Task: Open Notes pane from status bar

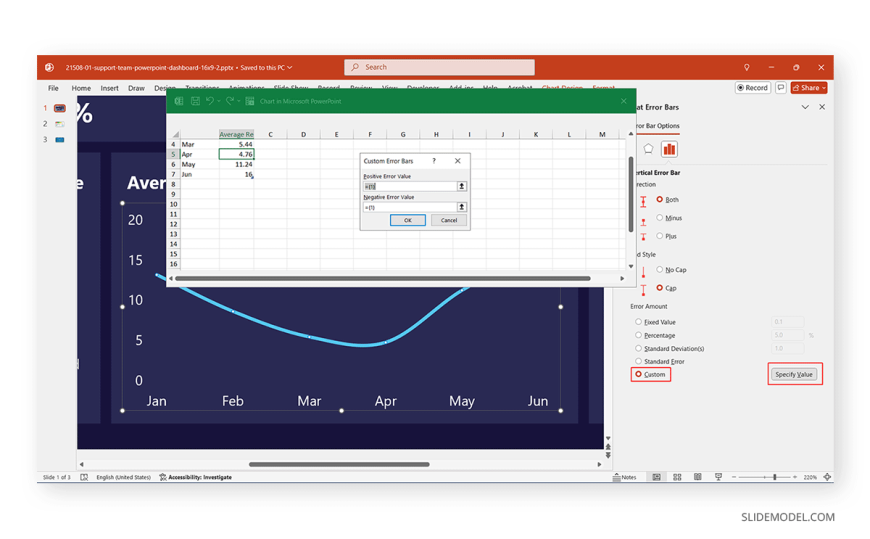Action: tap(625, 477)
